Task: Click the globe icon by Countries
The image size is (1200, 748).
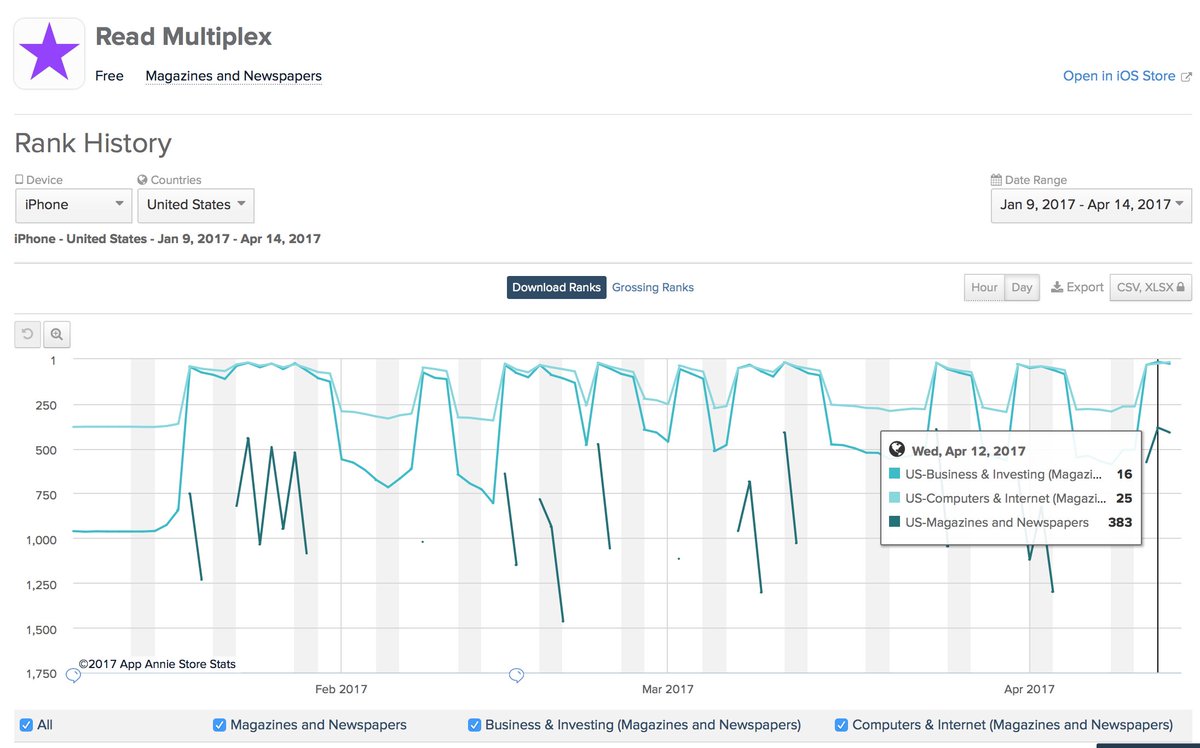Action: [x=142, y=180]
